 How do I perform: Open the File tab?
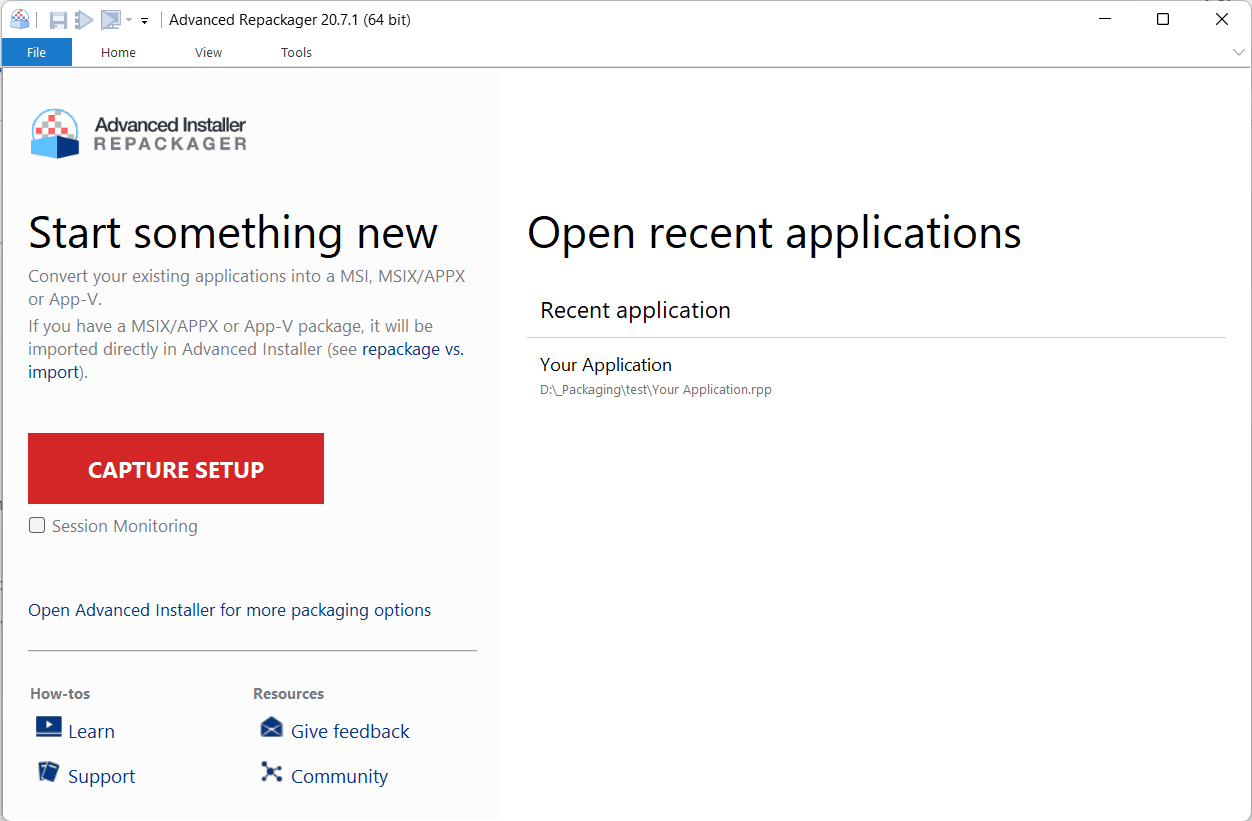37,53
